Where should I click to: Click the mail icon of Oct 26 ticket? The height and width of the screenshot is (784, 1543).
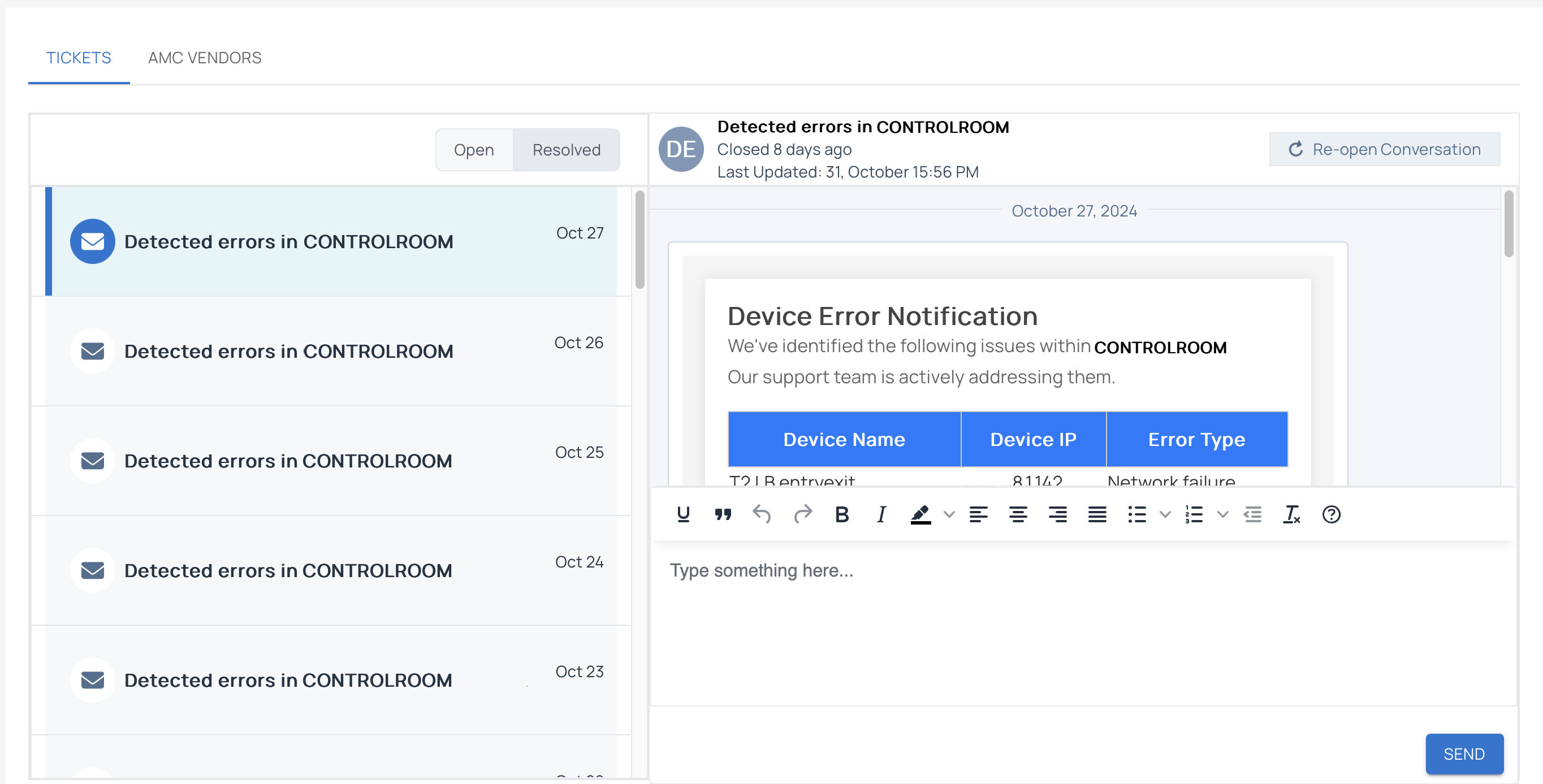pos(92,351)
